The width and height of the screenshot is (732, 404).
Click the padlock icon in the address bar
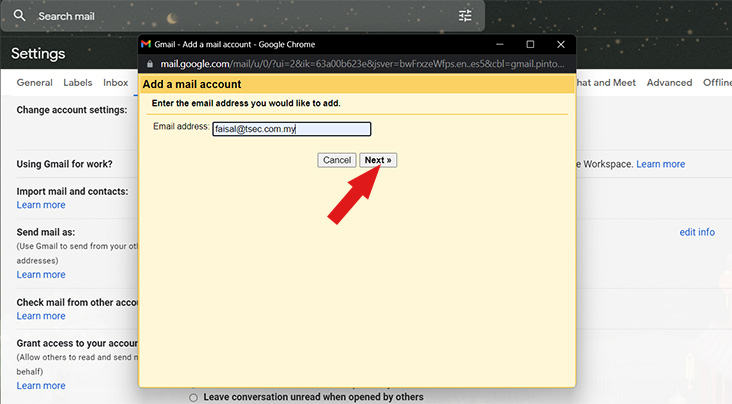coord(150,64)
